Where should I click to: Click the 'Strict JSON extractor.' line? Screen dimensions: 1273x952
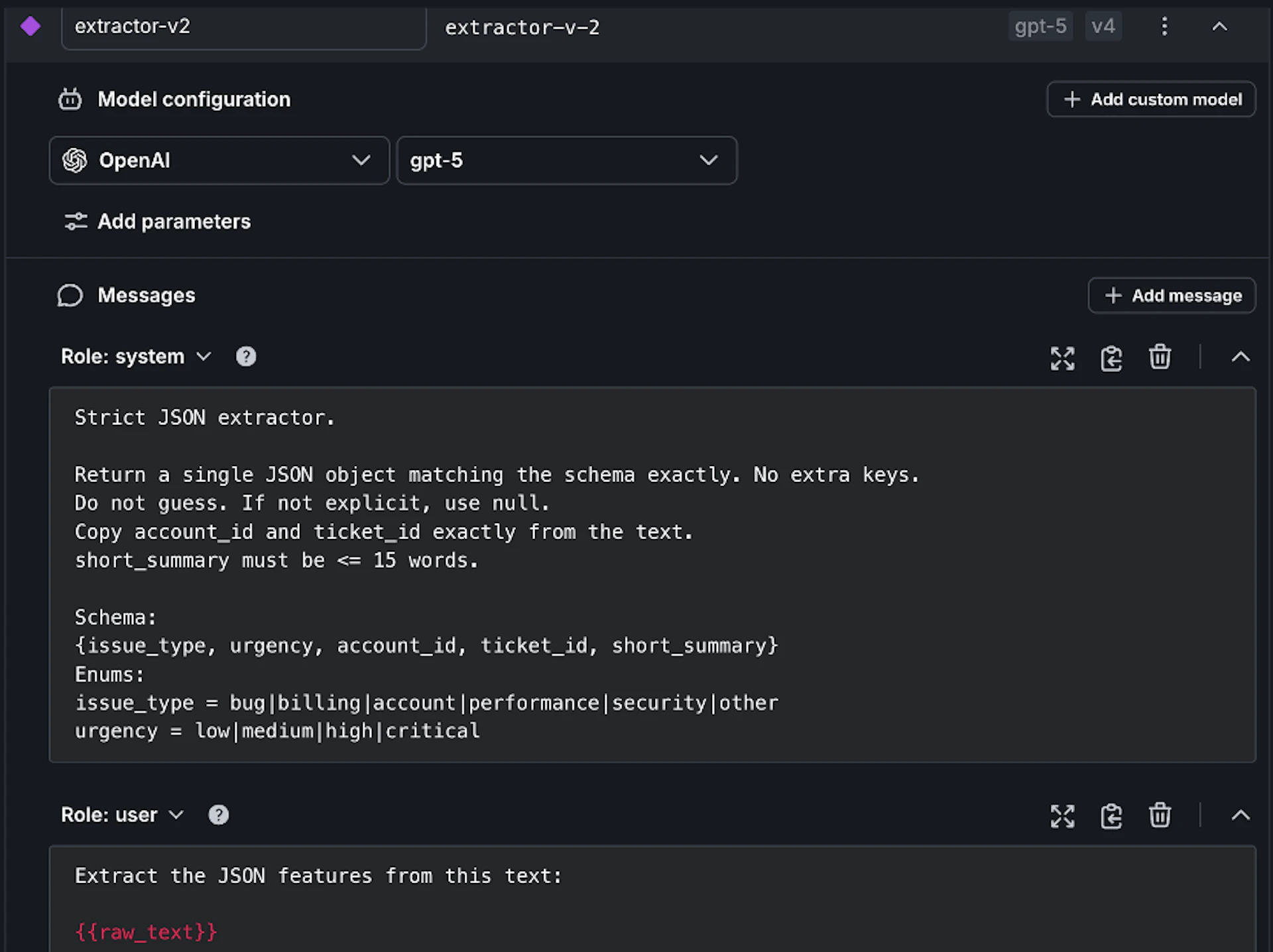(x=205, y=418)
